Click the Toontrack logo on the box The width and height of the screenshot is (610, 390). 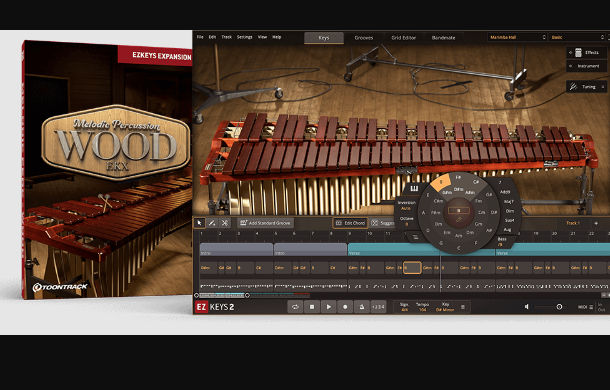click(60, 287)
